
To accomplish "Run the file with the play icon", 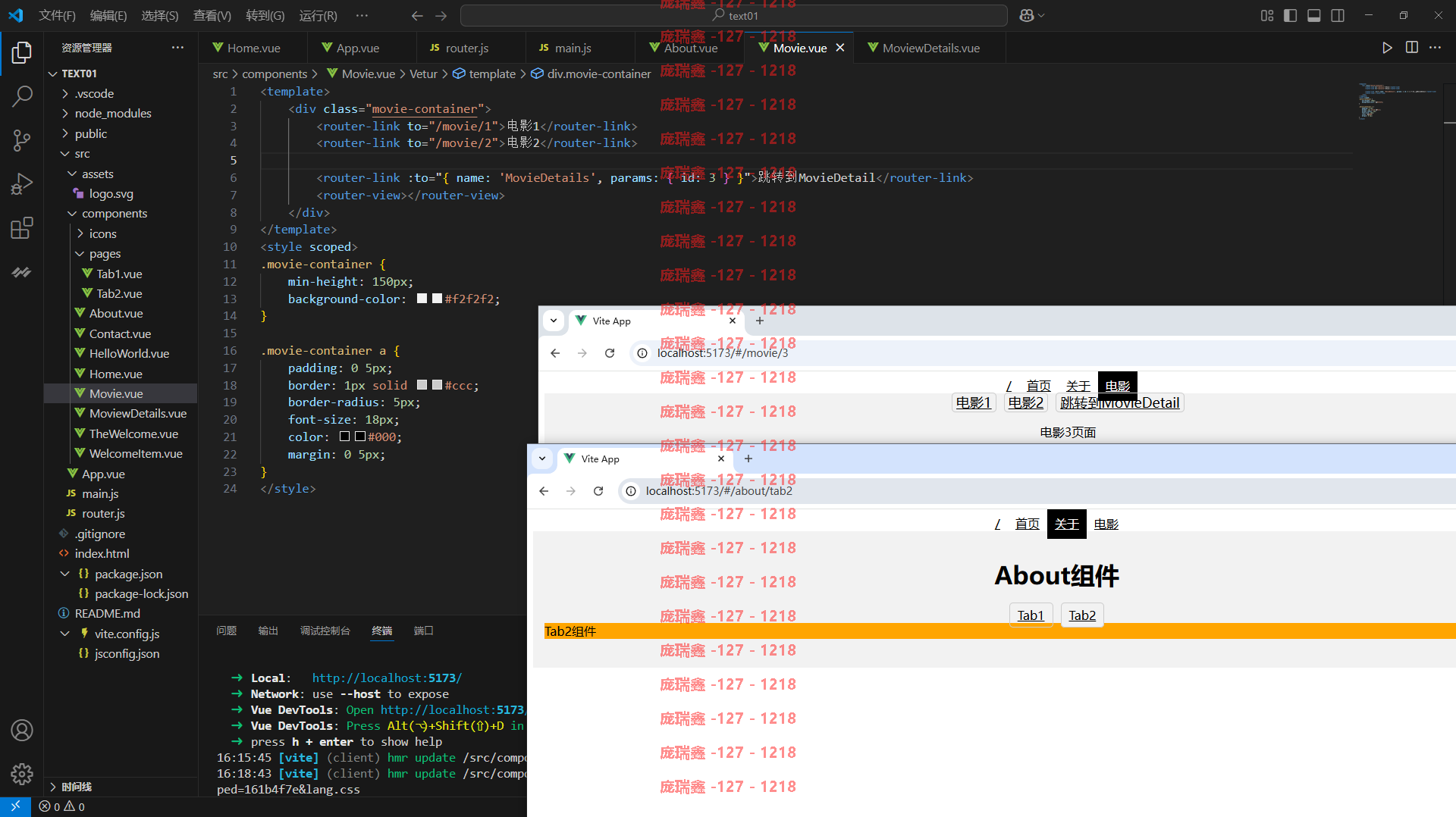I will click(1387, 48).
